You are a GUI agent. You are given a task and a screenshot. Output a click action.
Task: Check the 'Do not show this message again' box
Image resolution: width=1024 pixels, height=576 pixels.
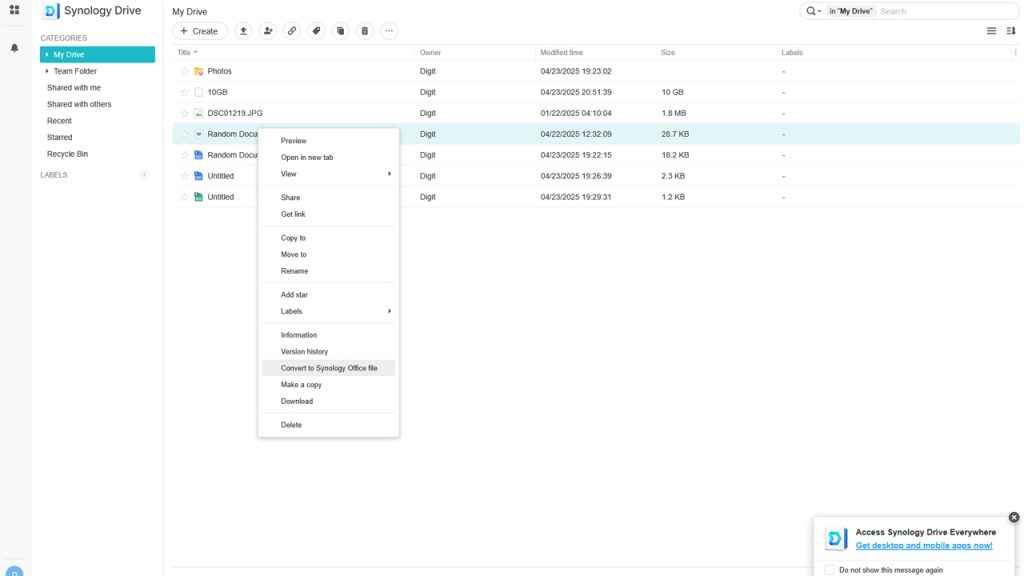click(830, 569)
